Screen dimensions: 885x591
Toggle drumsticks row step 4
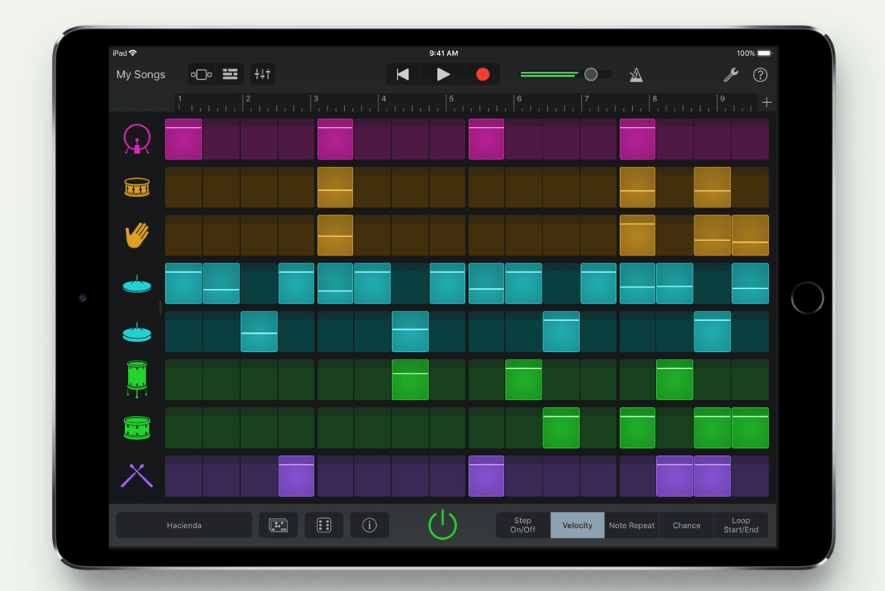296,476
